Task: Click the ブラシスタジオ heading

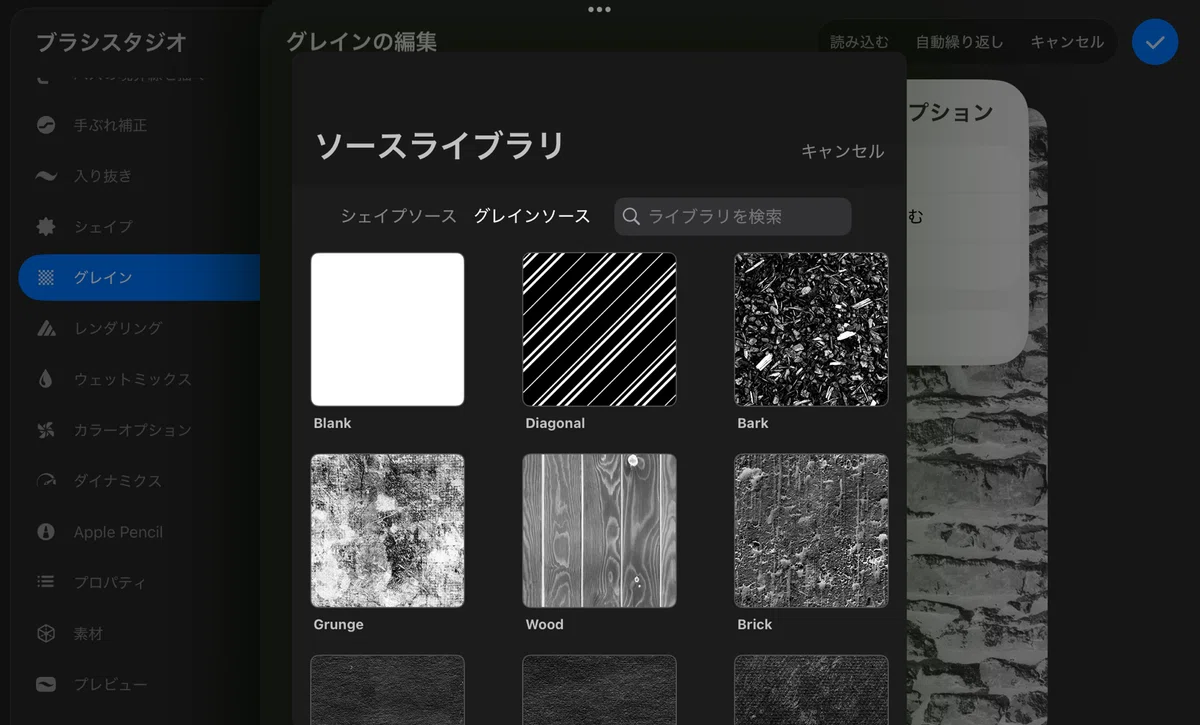Action: [111, 42]
